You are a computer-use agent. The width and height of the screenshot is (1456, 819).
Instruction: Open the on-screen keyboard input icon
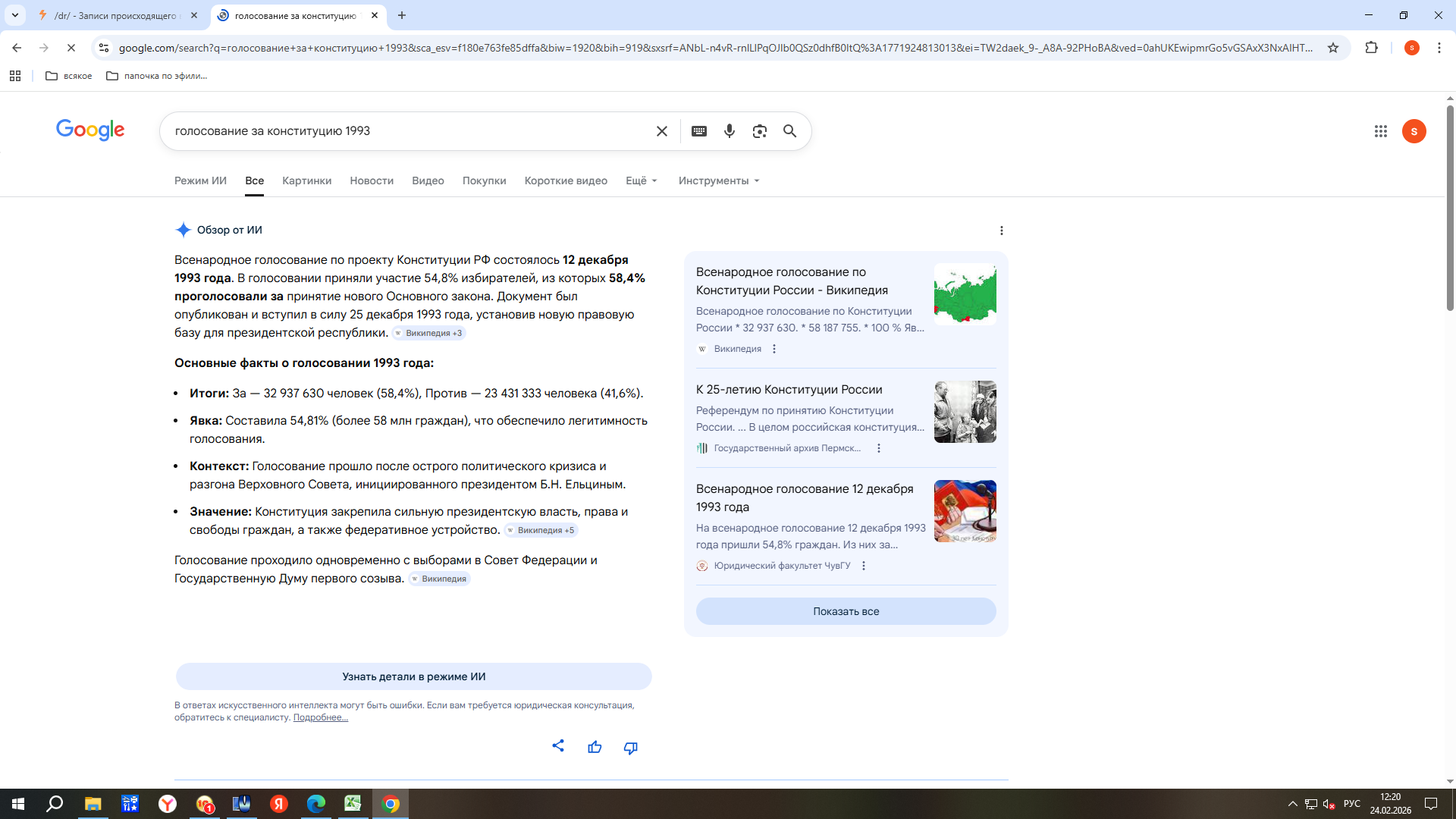699,131
